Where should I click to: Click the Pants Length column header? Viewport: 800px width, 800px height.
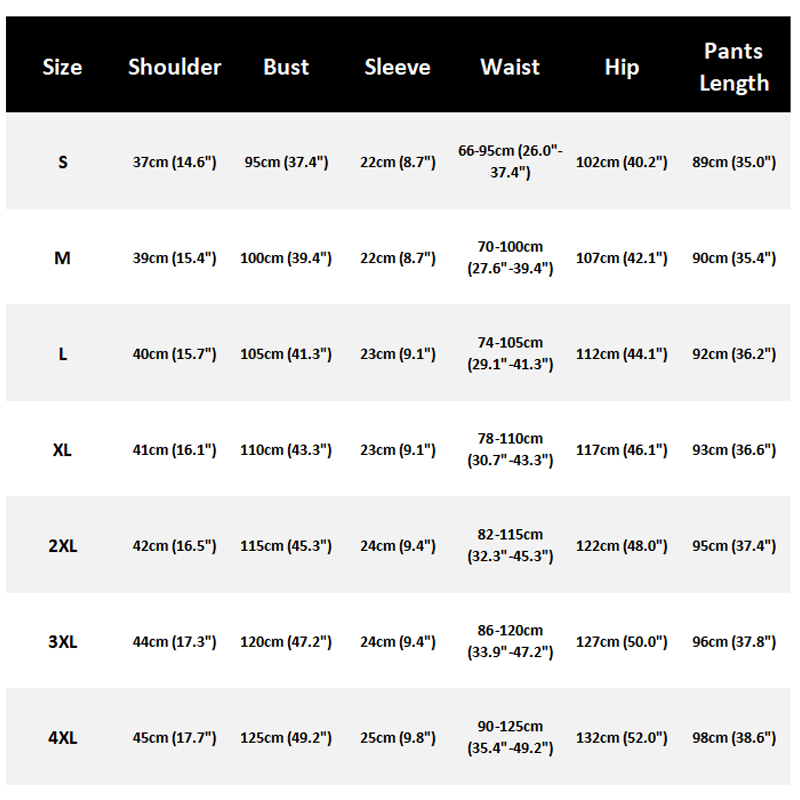(734, 67)
